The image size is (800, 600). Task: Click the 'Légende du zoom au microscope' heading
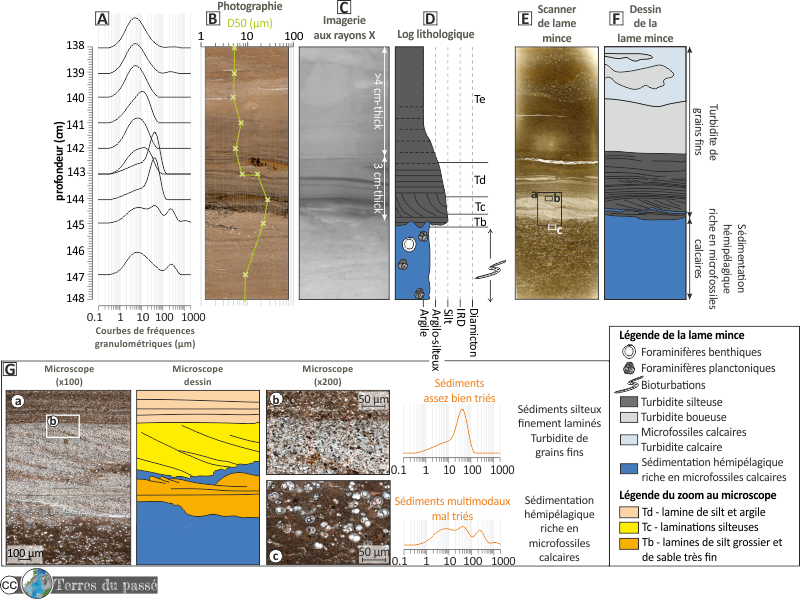tap(697, 495)
